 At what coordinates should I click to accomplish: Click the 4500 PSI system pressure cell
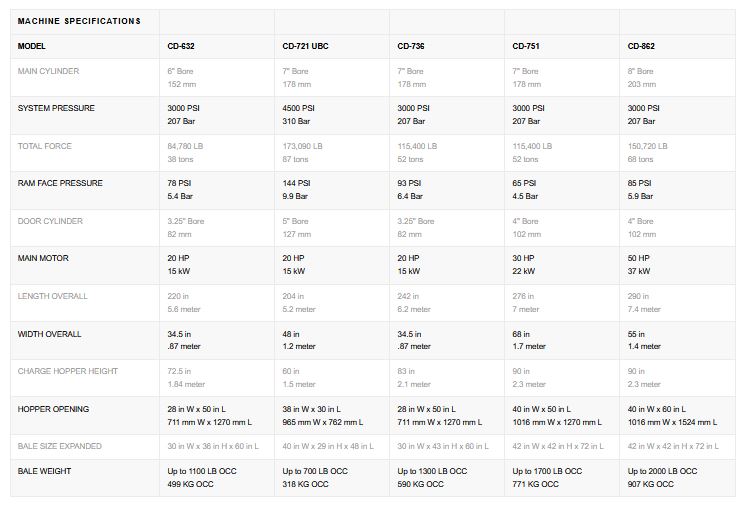click(x=298, y=108)
